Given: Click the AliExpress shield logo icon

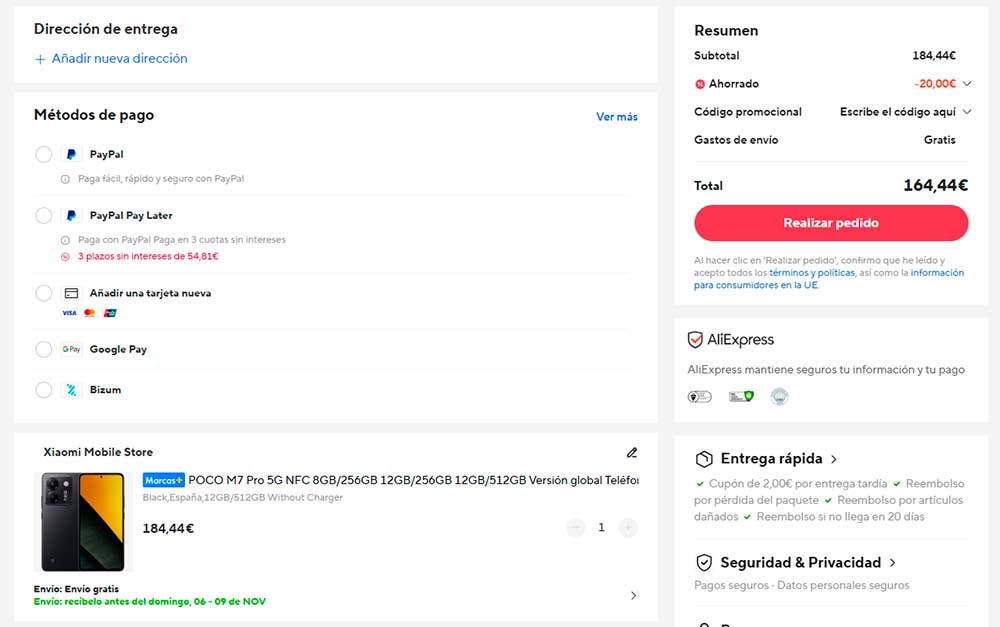Looking at the screenshot, I should coord(695,340).
